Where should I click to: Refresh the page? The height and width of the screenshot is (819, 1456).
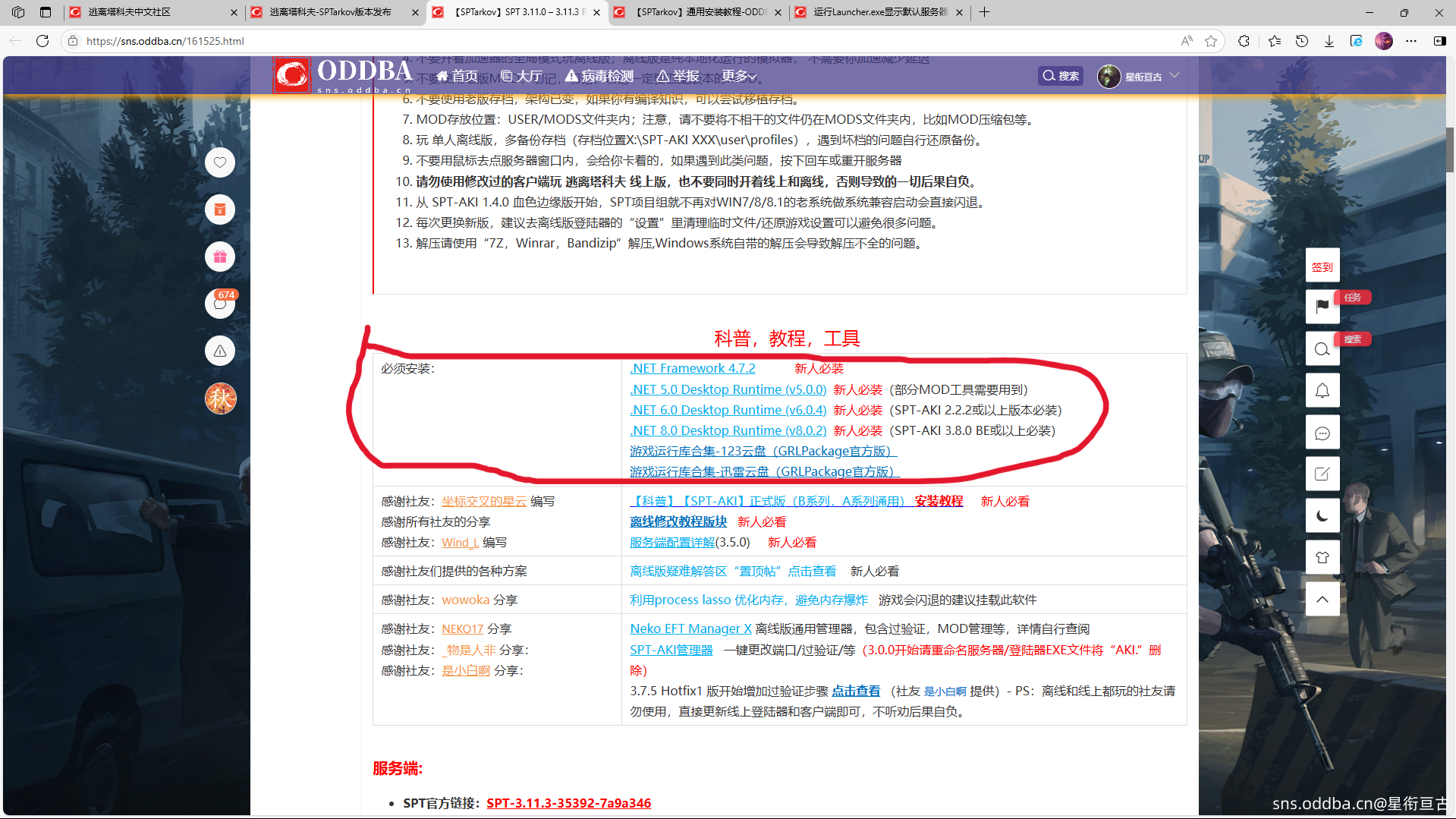click(x=42, y=41)
